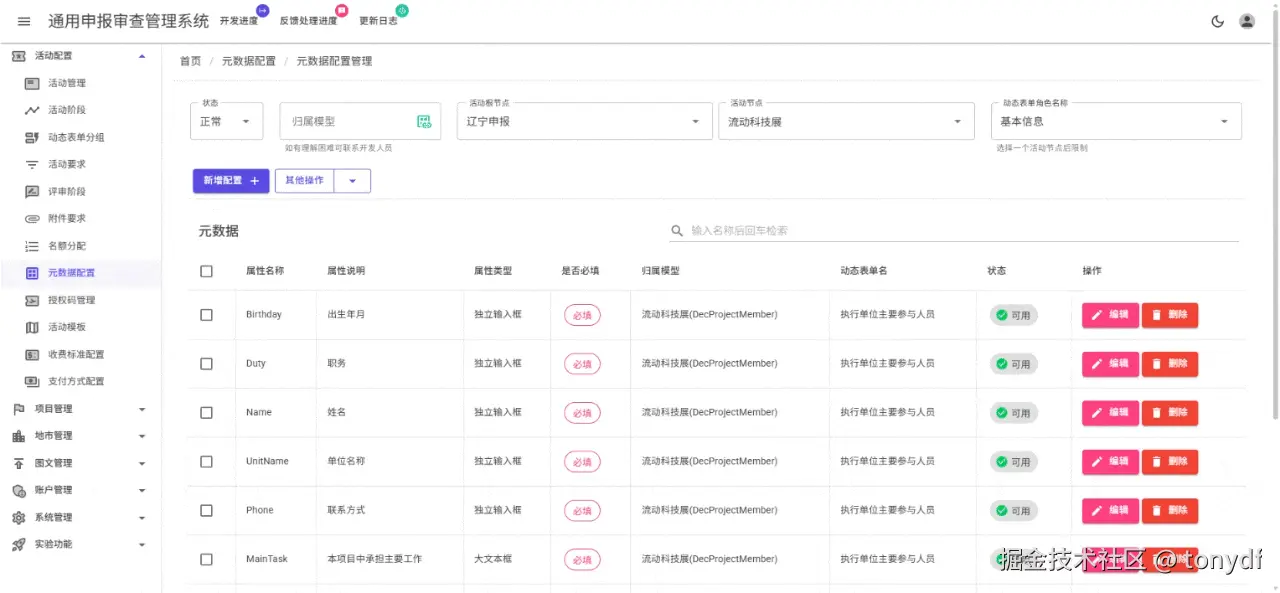Open the 状态 dropdown showing 正常
The width and height of the screenshot is (1280, 593).
tap(227, 121)
